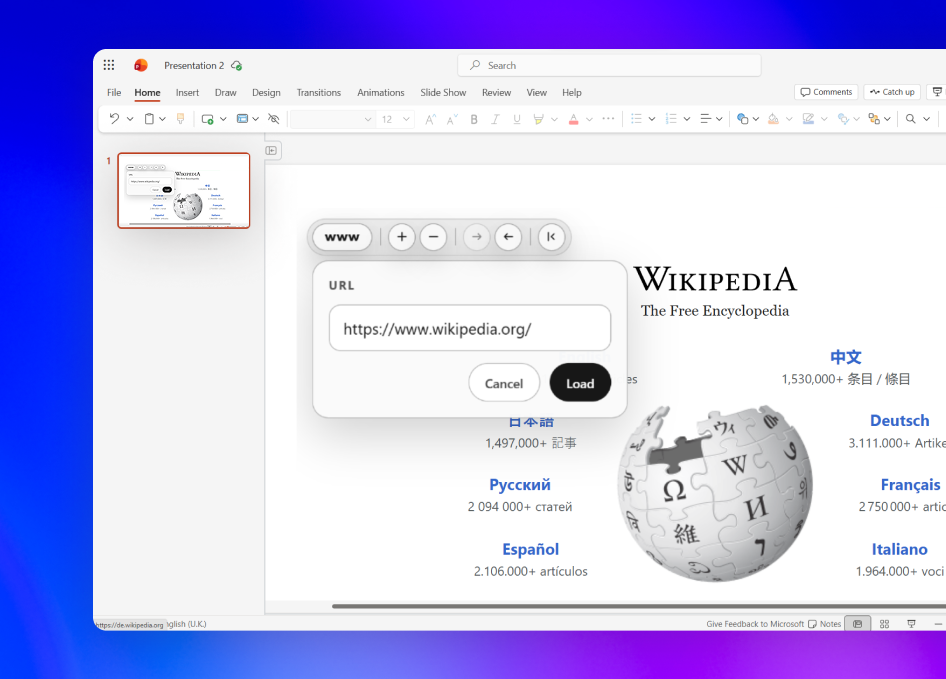
Task: Increase font size
Action: pyautogui.click(x=430, y=119)
